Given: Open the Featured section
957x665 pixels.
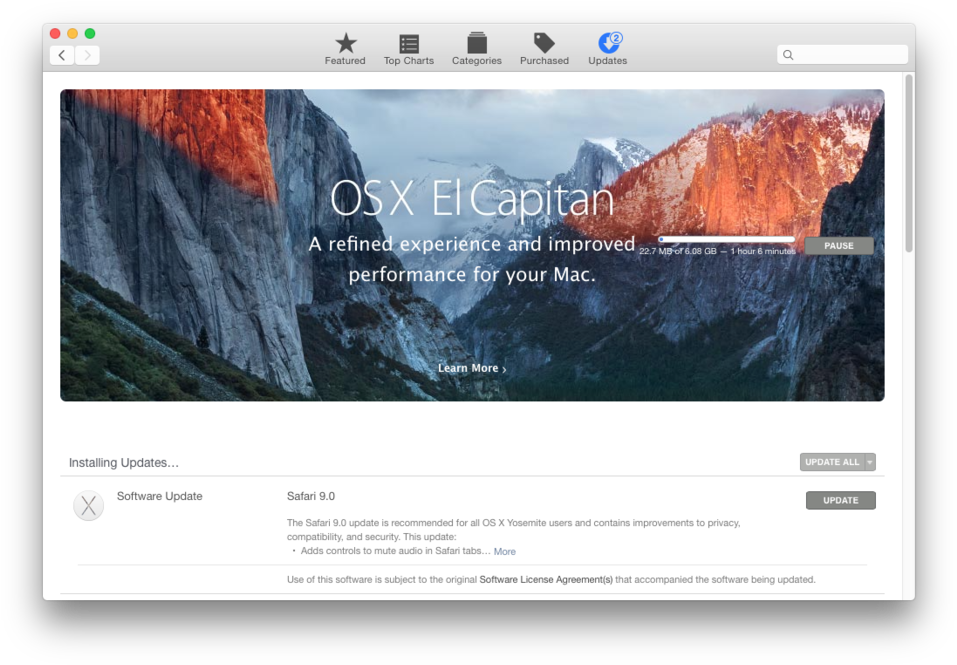Looking at the screenshot, I should pos(344,48).
